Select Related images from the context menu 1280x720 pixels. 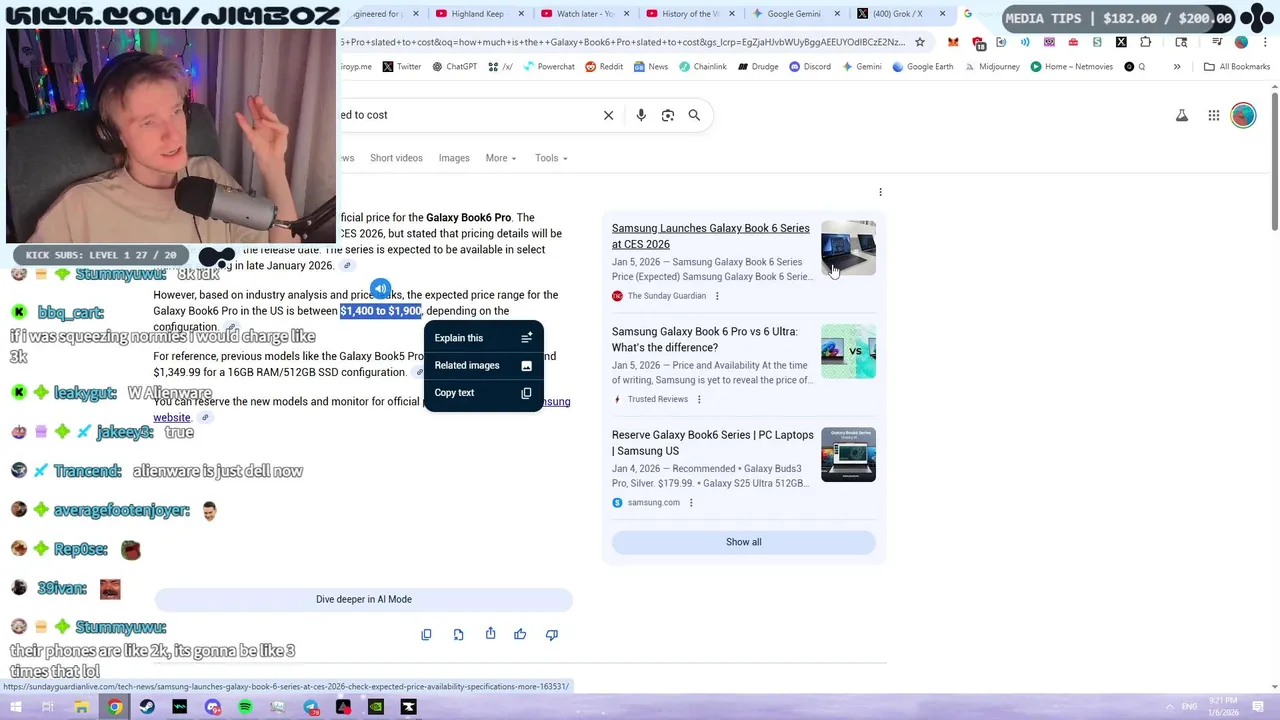484,366
